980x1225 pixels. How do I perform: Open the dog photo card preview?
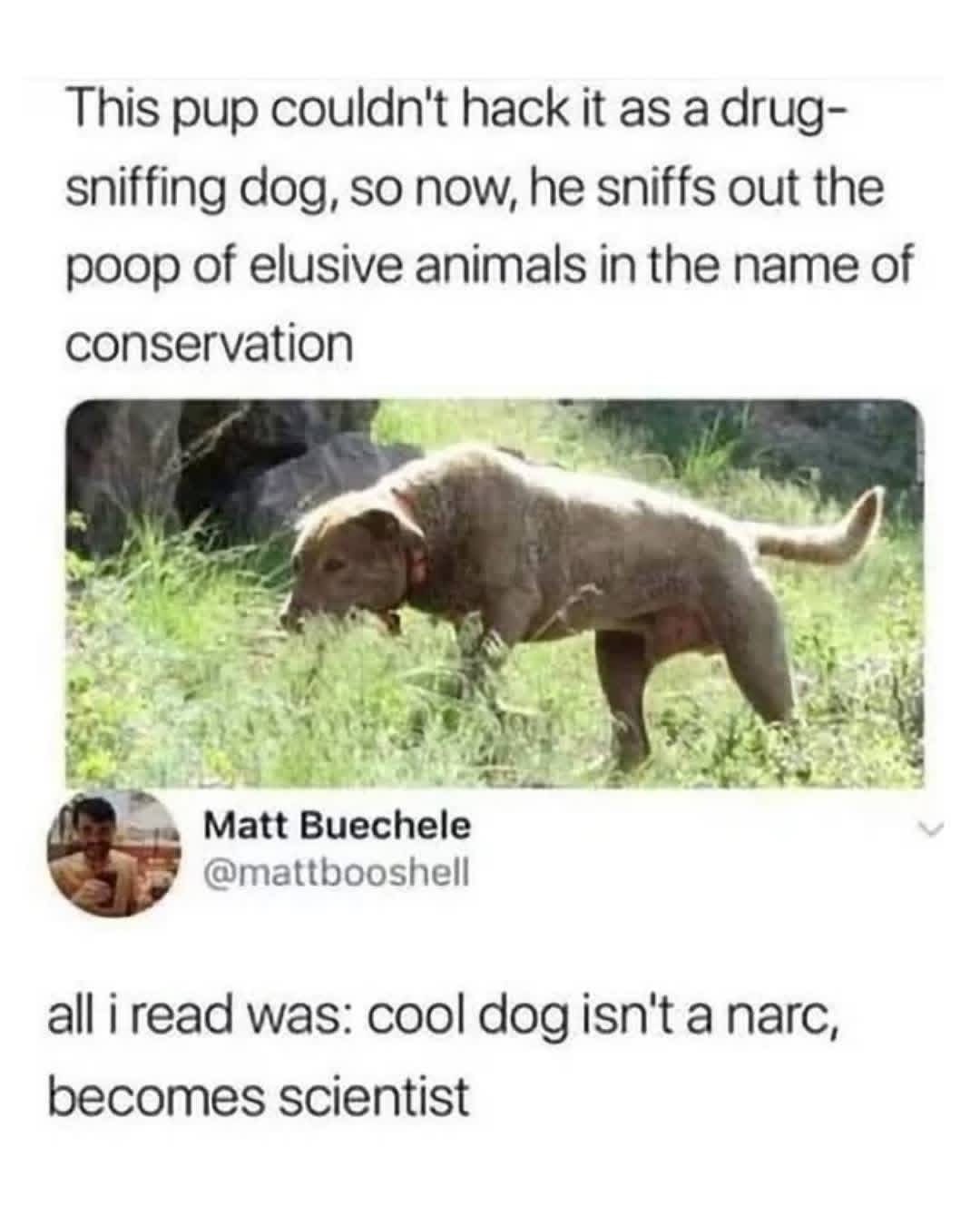pyautogui.click(x=495, y=593)
